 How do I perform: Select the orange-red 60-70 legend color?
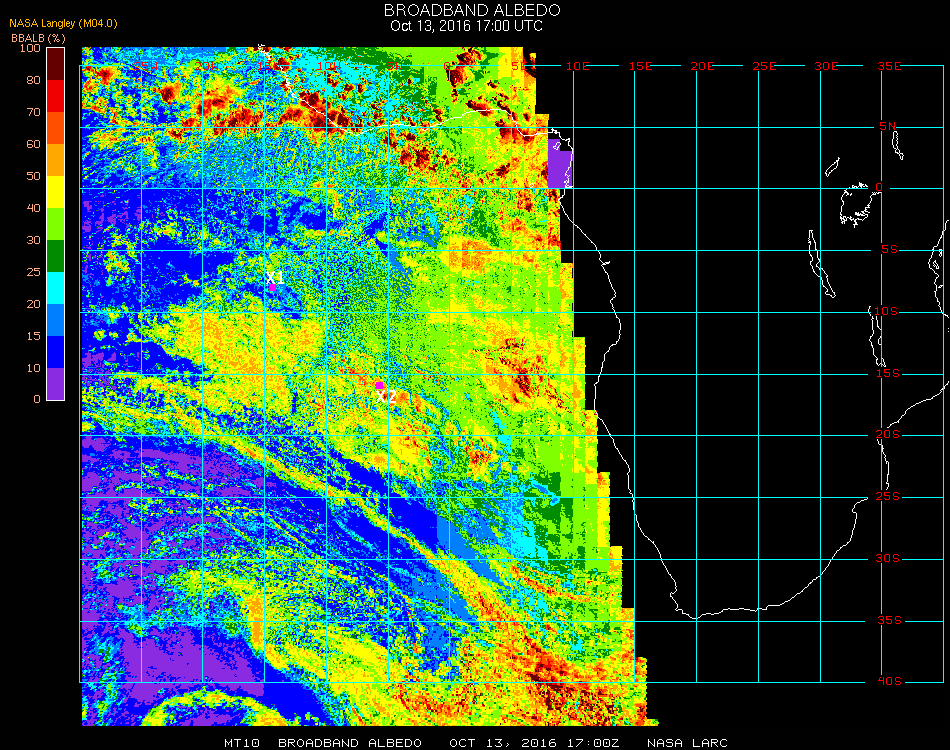[56, 128]
